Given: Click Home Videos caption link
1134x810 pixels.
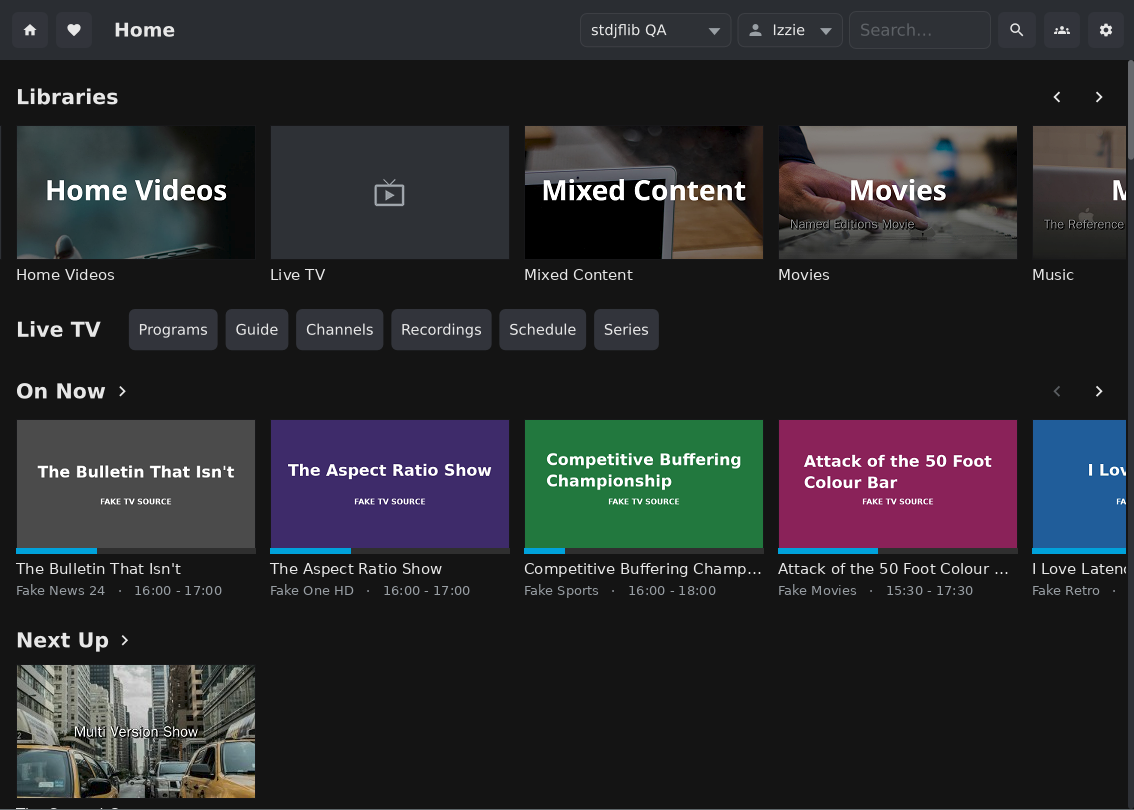Looking at the screenshot, I should click(65, 275).
